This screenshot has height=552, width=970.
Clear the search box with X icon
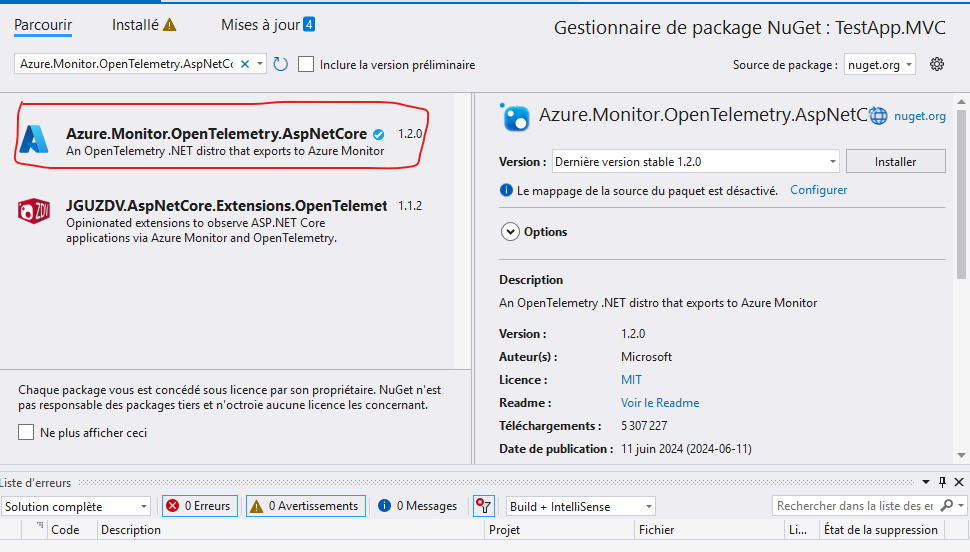(245, 64)
